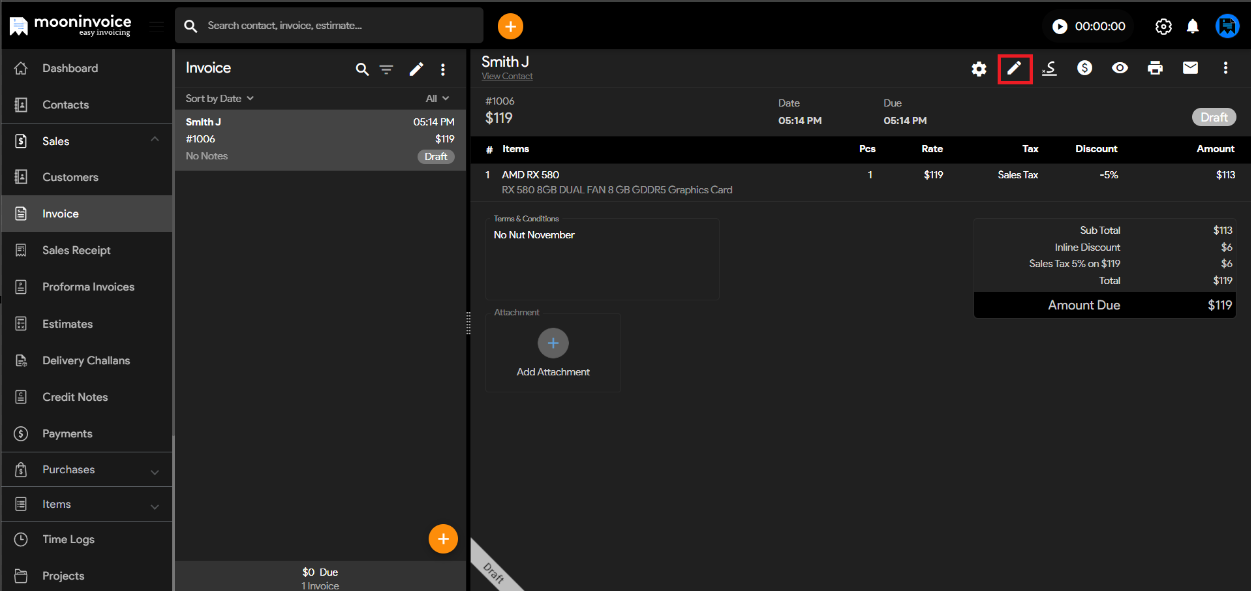The height and width of the screenshot is (591, 1251).
Task: Expand the Purchases section
Action: pyautogui.click(x=86, y=469)
